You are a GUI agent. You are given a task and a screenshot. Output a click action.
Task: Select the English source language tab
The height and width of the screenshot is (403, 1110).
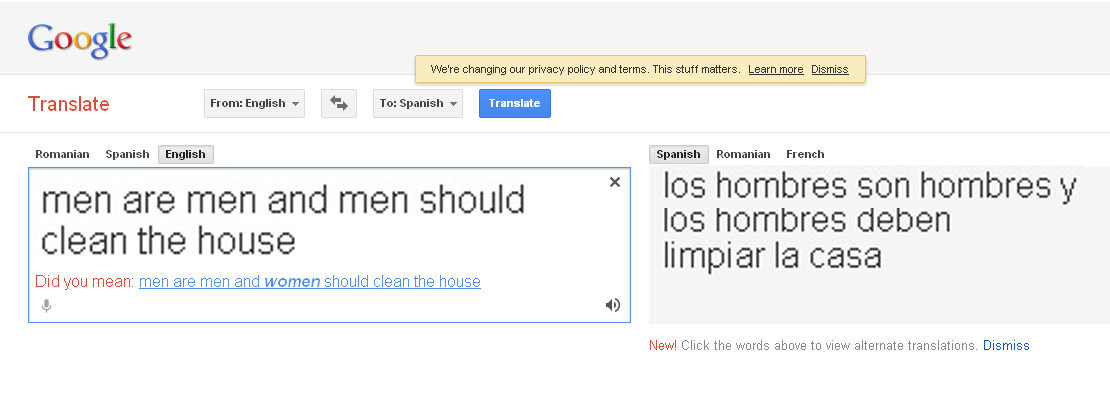185,154
